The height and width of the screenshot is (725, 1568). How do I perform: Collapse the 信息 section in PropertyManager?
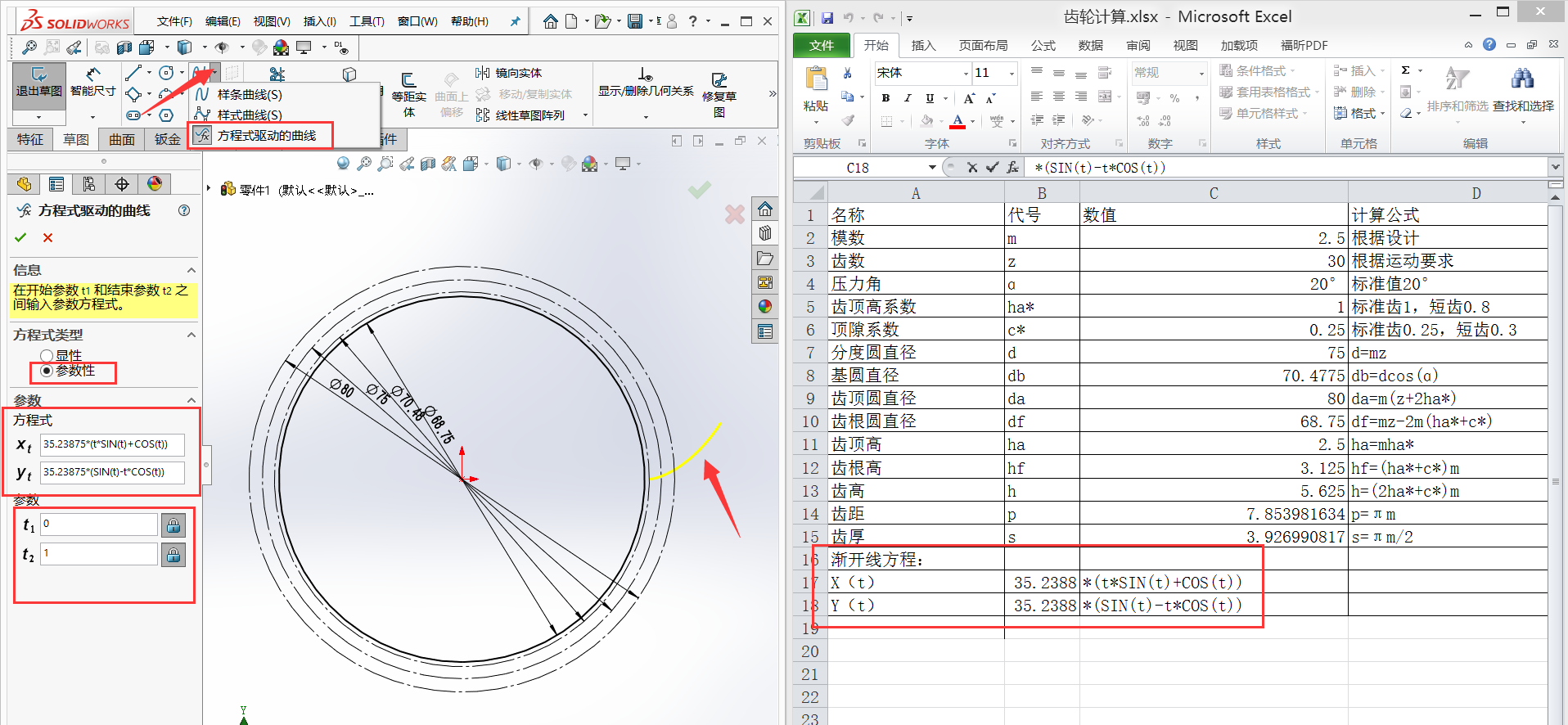tap(191, 270)
